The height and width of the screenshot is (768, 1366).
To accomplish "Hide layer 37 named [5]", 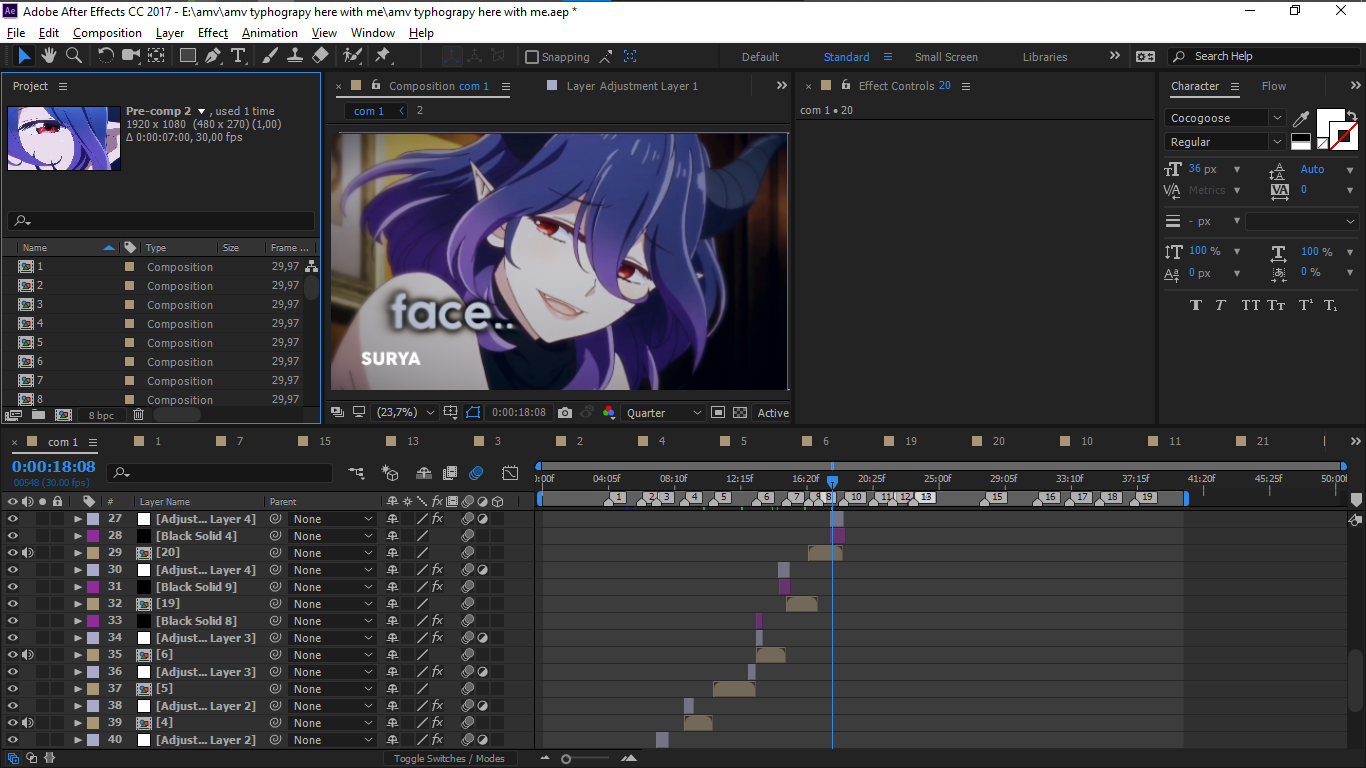I will (x=13, y=689).
